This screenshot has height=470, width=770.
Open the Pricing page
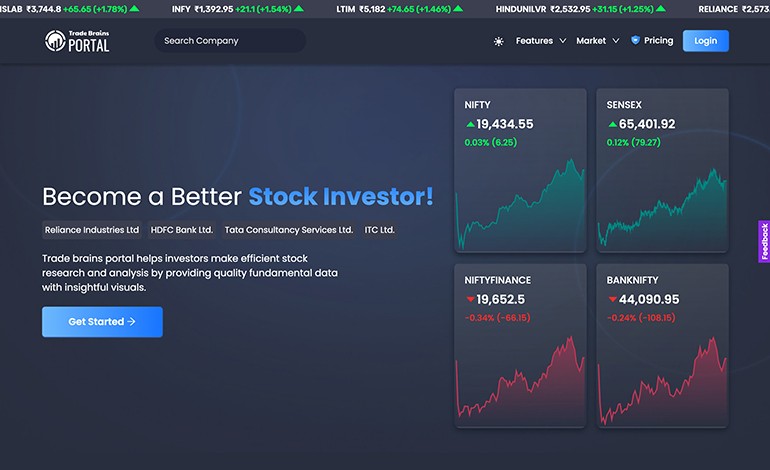tap(659, 40)
